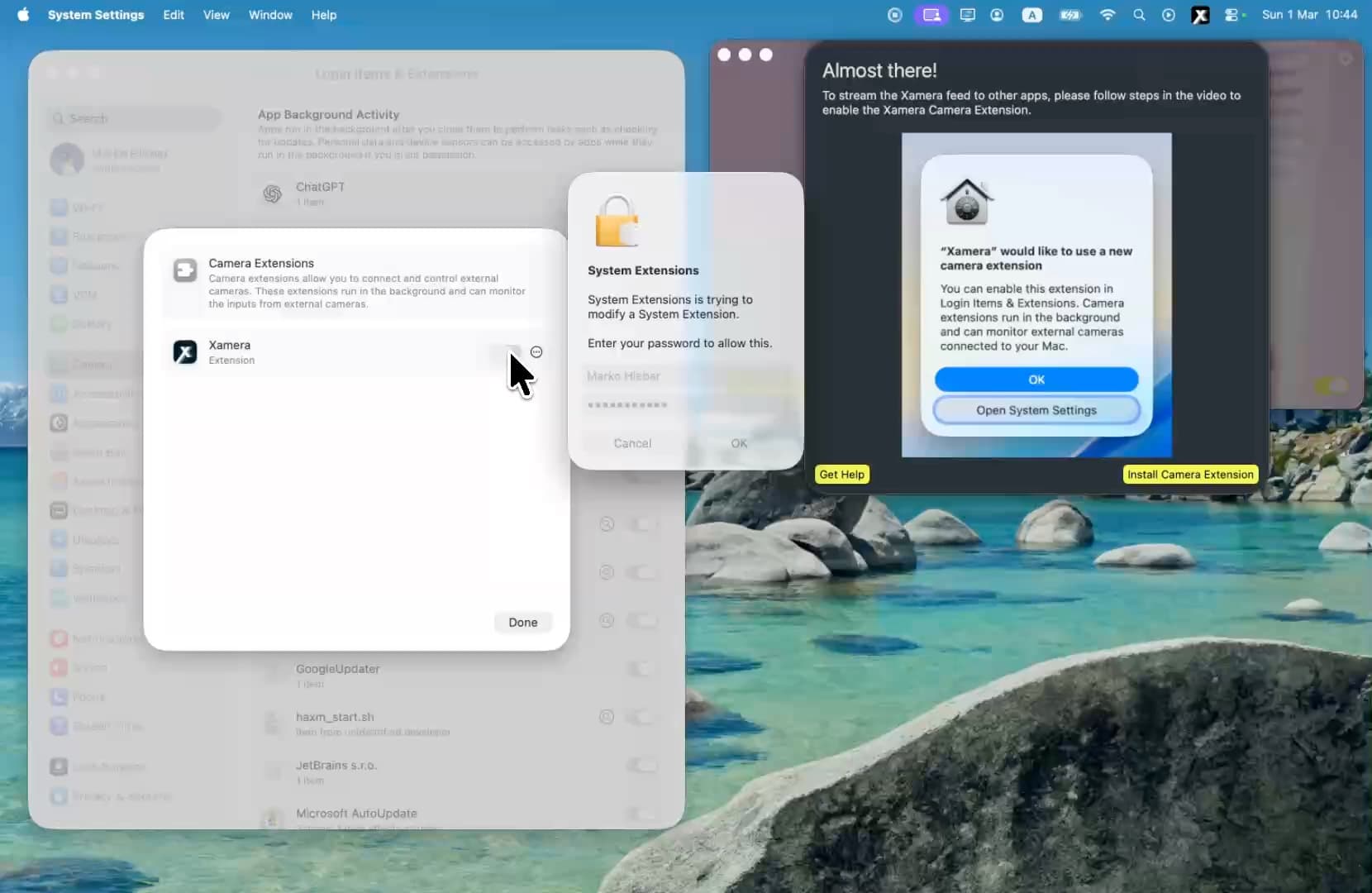
Task: Click the Install Camera Extension button
Action: (1190, 474)
